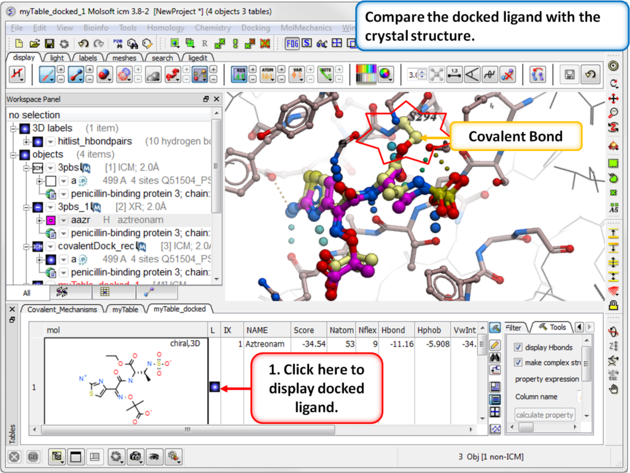The image size is (630, 473).
Task: Click the L column square to display docked ligand
Action: click(x=215, y=387)
